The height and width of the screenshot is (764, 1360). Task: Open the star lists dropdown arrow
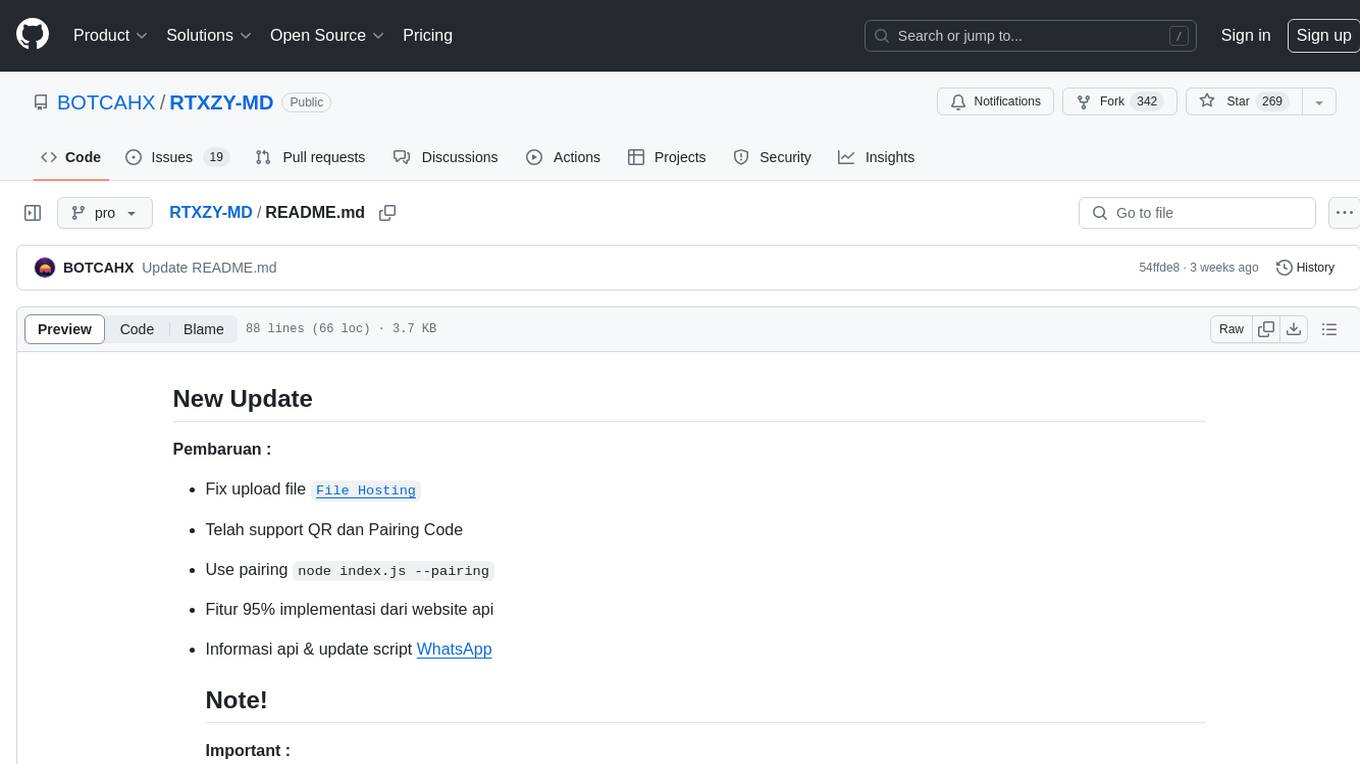[x=1319, y=102]
